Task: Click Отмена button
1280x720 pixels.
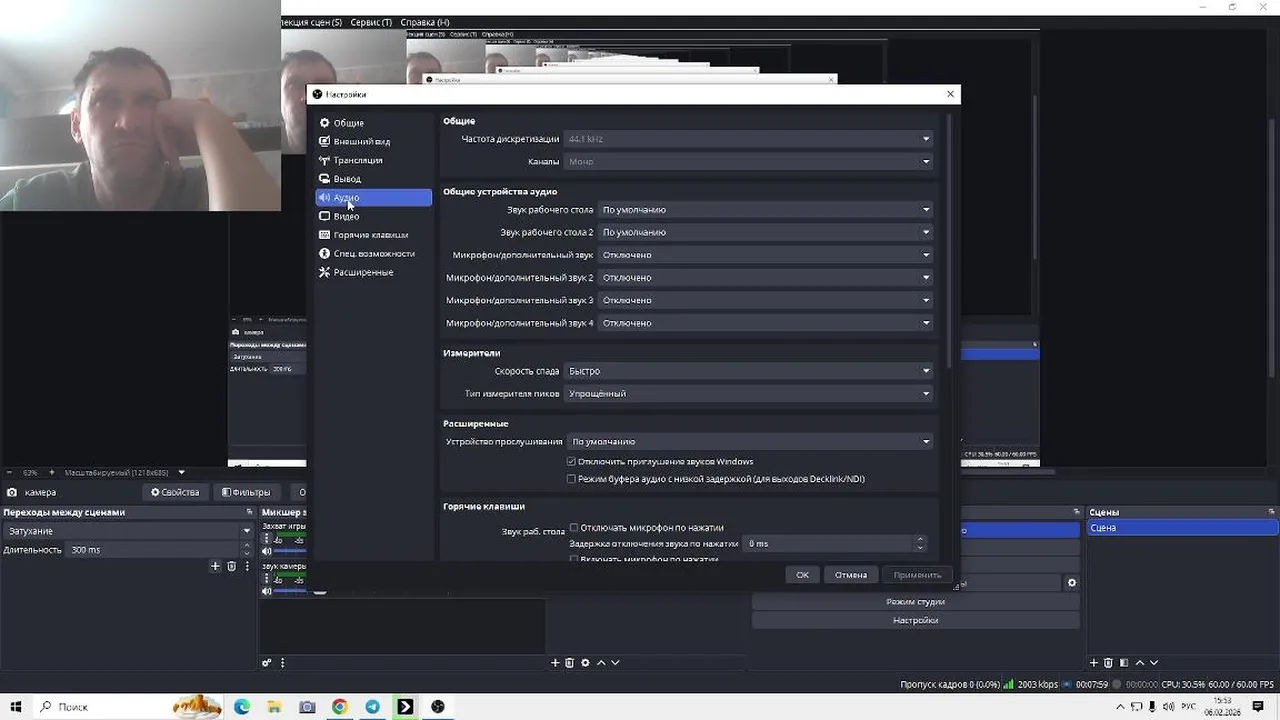Action: (x=851, y=575)
